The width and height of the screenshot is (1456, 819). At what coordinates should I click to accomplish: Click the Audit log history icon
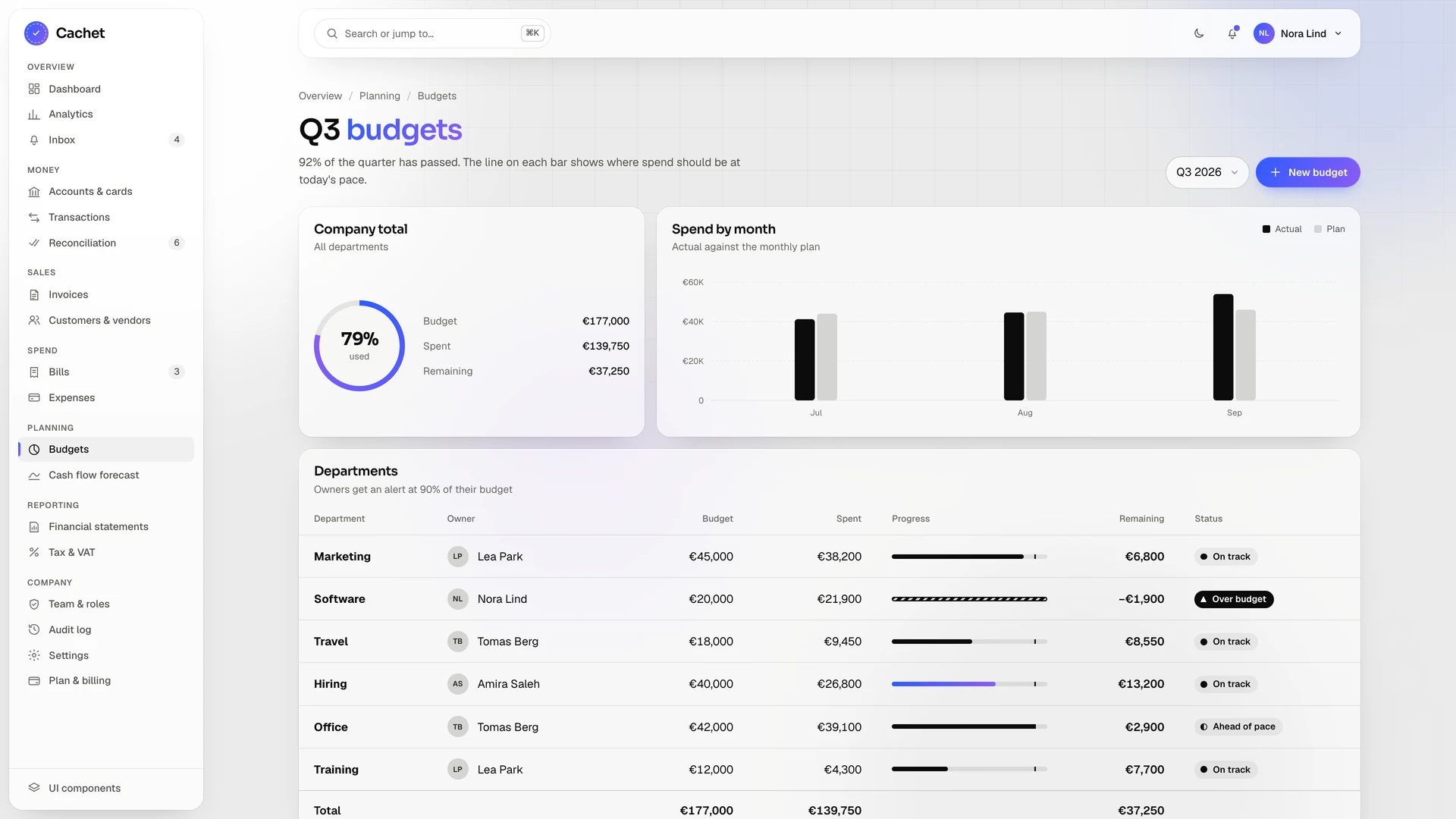(34, 630)
